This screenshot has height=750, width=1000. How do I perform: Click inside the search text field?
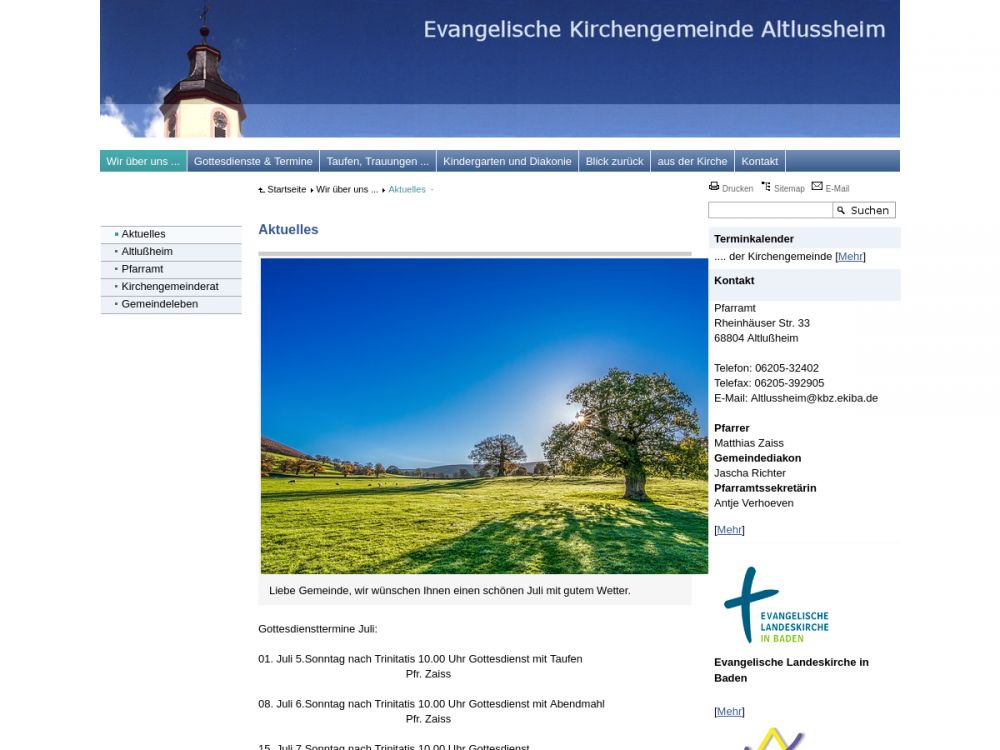click(x=770, y=210)
